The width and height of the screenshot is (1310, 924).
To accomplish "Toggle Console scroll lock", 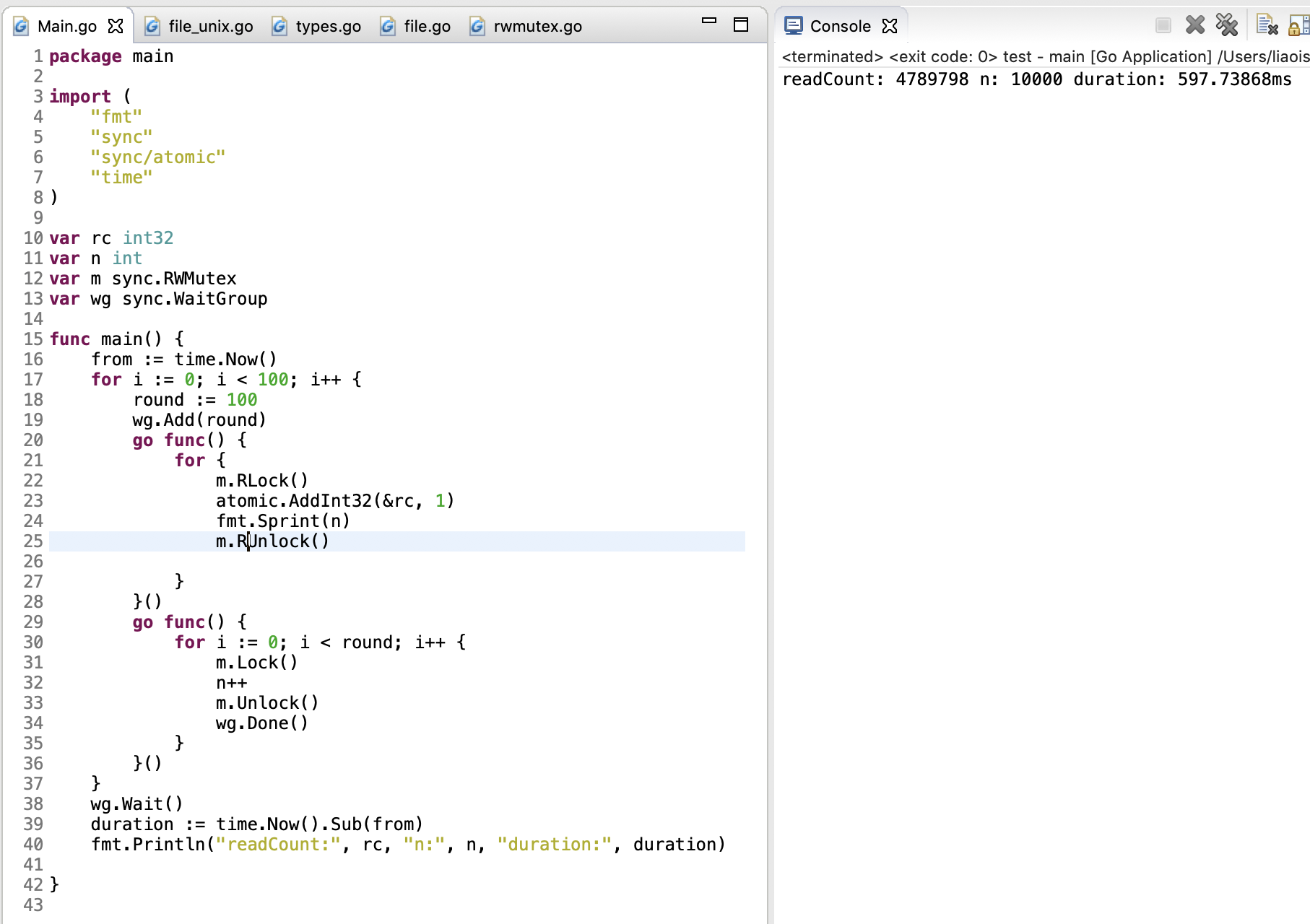I will 1297,26.
